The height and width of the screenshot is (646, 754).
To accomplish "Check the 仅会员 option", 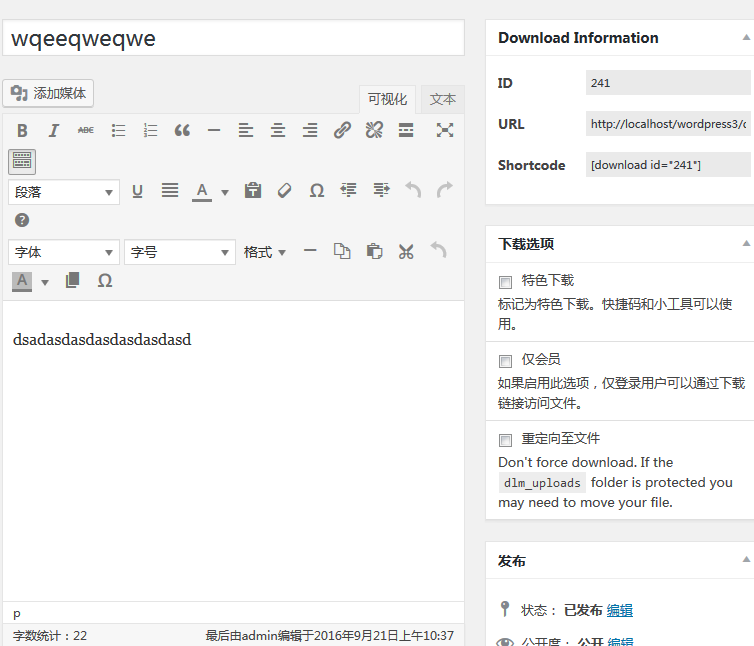I will [505, 361].
